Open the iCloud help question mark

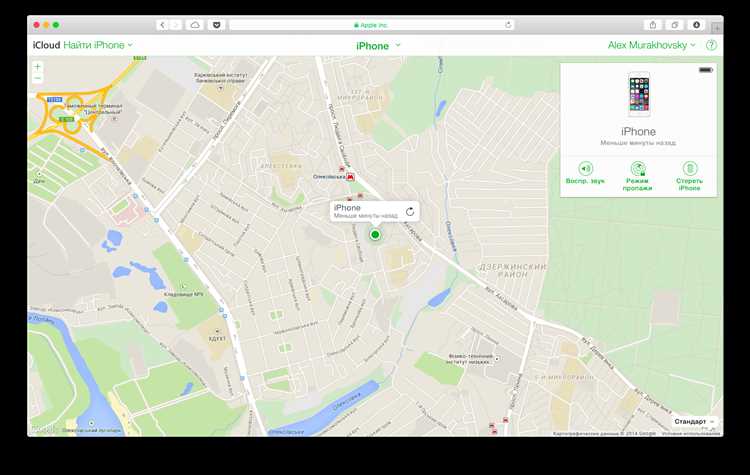click(711, 45)
